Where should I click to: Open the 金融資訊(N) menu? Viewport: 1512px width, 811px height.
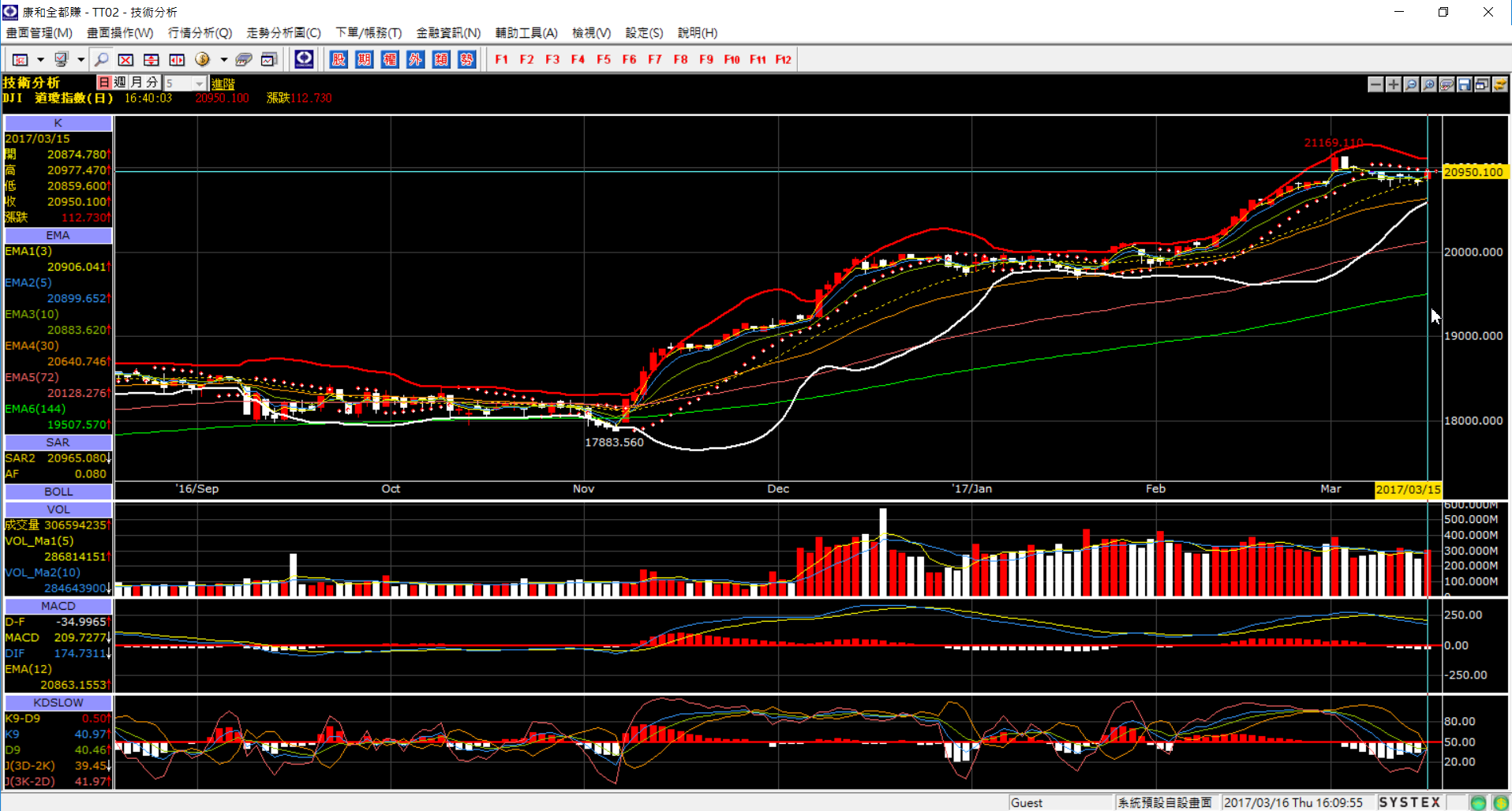coord(448,32)
